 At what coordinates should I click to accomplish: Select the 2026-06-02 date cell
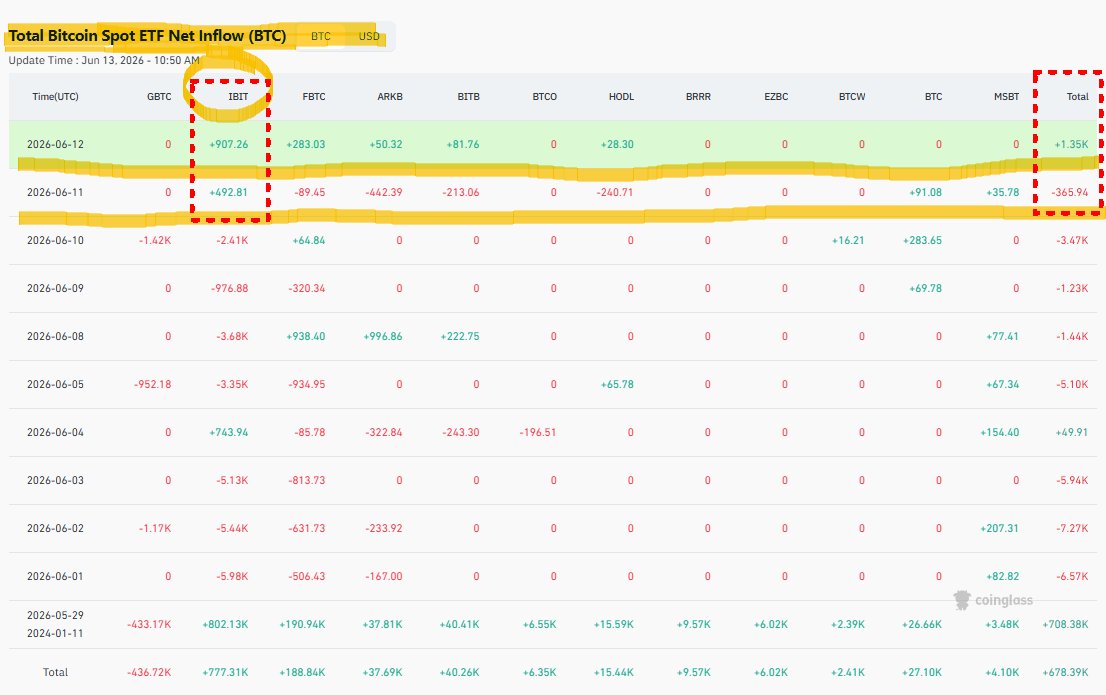(x=56, y=528)
